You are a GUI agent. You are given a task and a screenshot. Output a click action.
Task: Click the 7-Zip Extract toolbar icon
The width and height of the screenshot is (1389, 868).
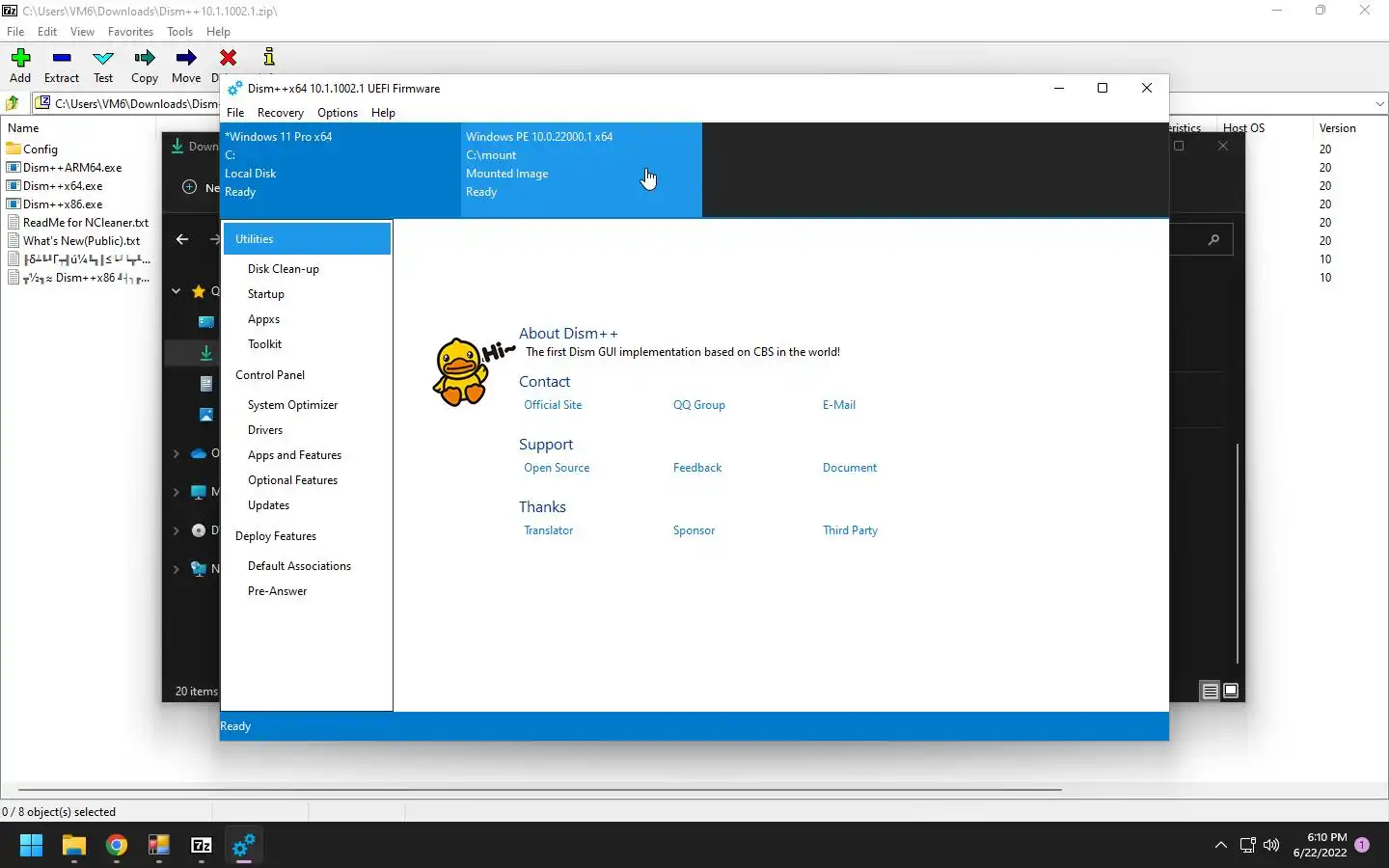[62, 58]
